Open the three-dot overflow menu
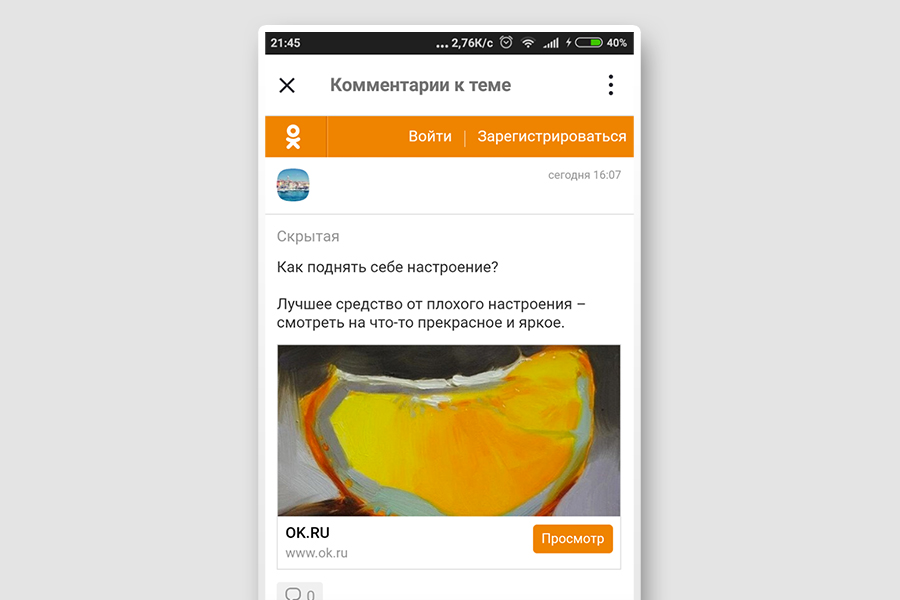Image resolution: width=900 pixels, height=600 pixels. (x=611, y=85)
